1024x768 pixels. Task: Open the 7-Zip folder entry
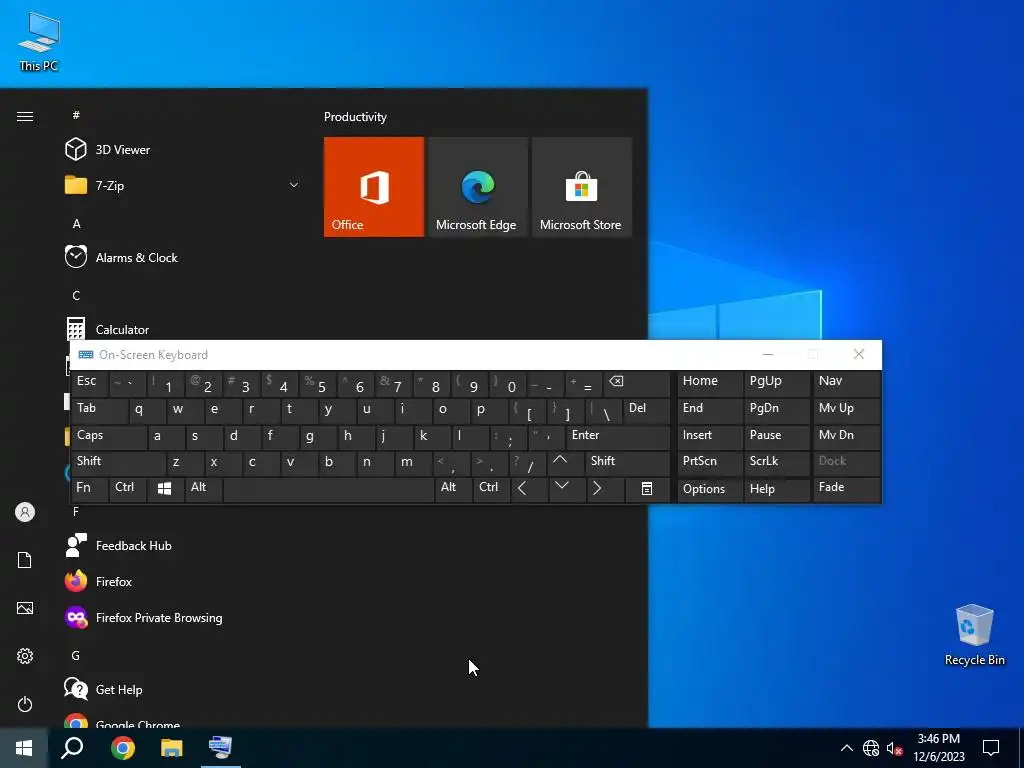(x=183, y=185)
